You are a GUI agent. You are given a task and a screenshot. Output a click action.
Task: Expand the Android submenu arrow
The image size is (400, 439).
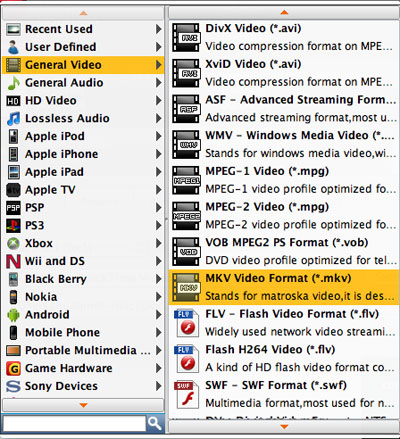click(159, 315)
